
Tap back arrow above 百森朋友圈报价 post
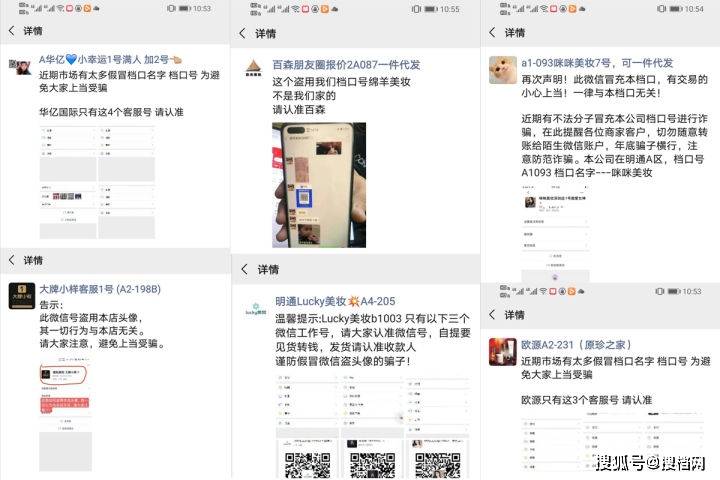(243, 33)
